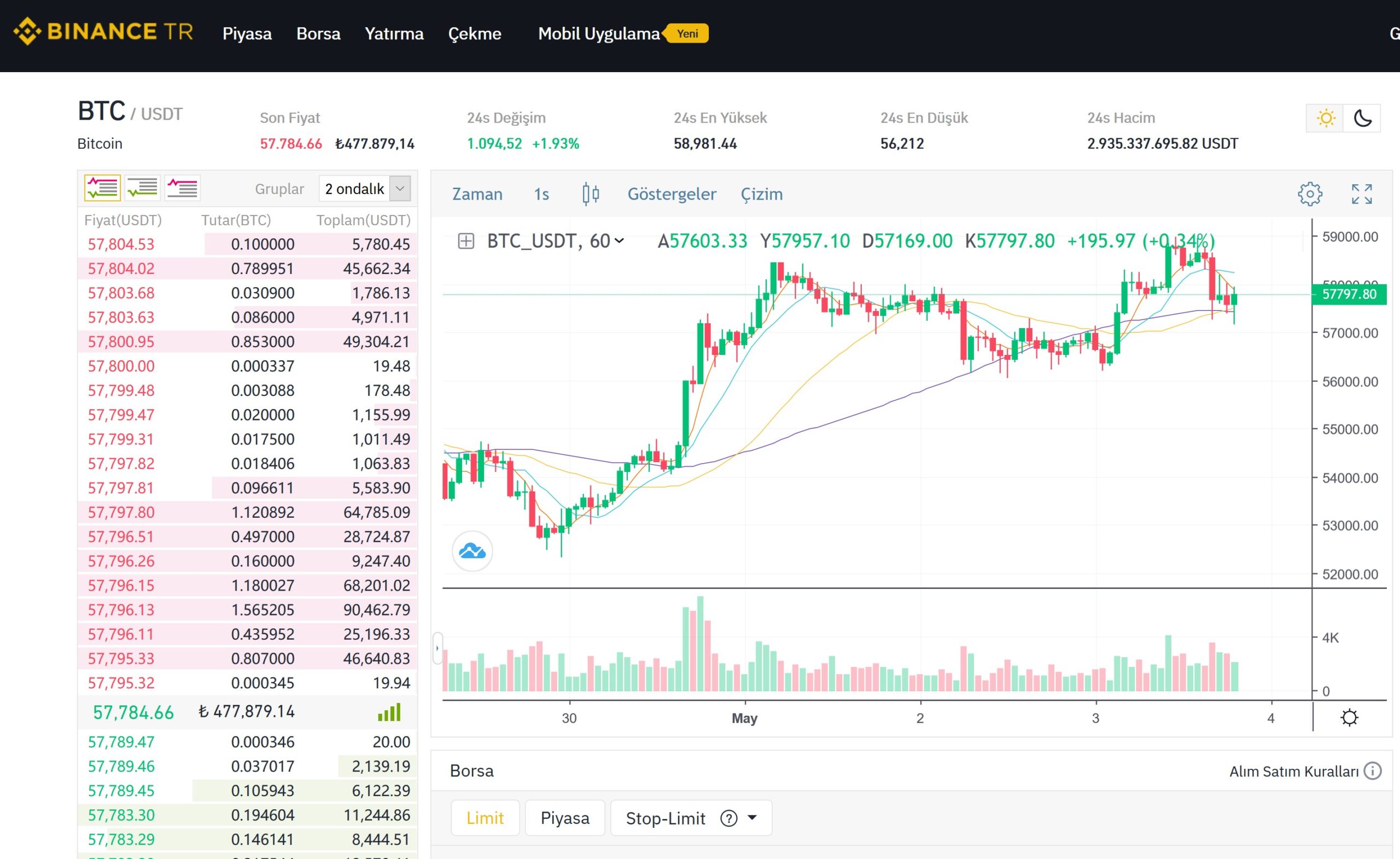
Task: Click the 30 date label on time axis
Action: (x=569, y=718)
